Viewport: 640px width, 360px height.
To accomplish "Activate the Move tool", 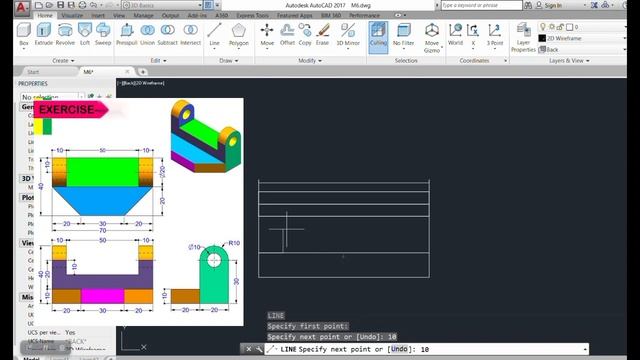I will pos(267,35).
